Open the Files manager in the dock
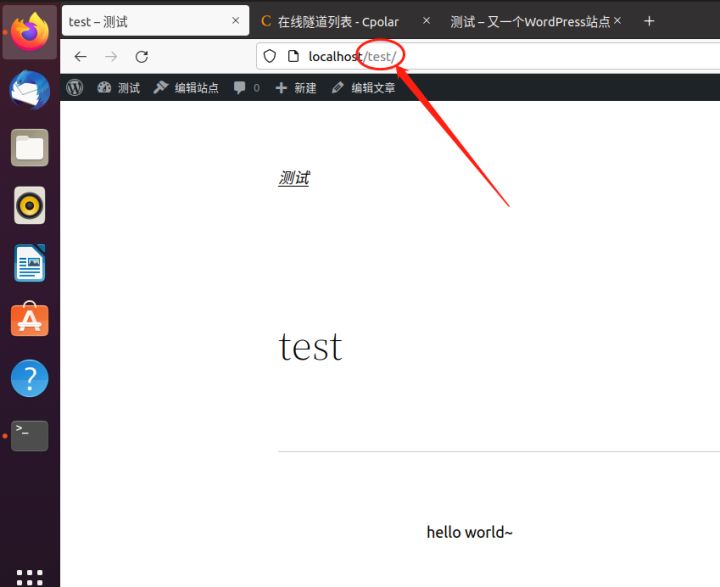 click(30, 147)
